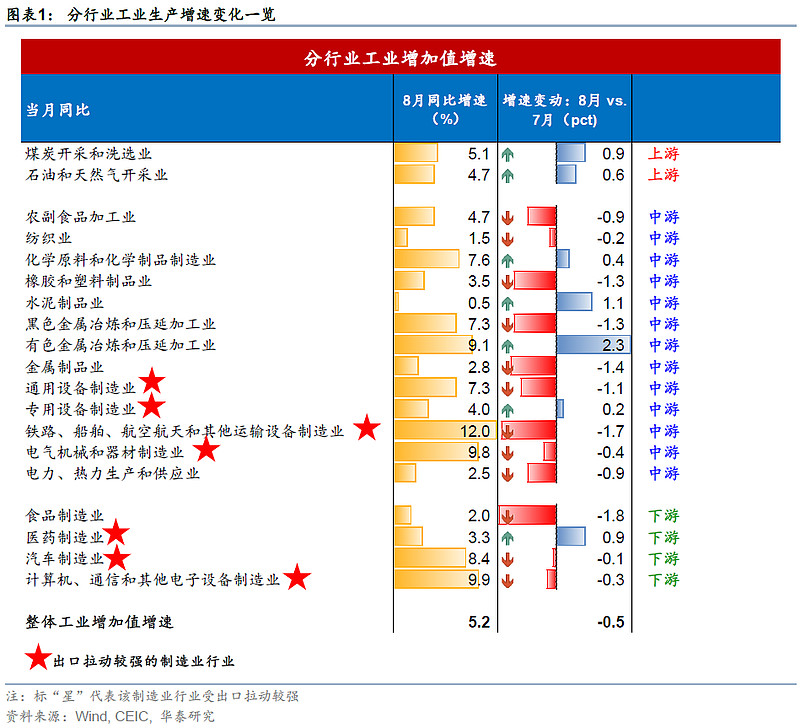The height and width of the screenshot is (728, 800).
Task: Click the red 分行业工业增加值增速 title banner
Action: (400, 59)
